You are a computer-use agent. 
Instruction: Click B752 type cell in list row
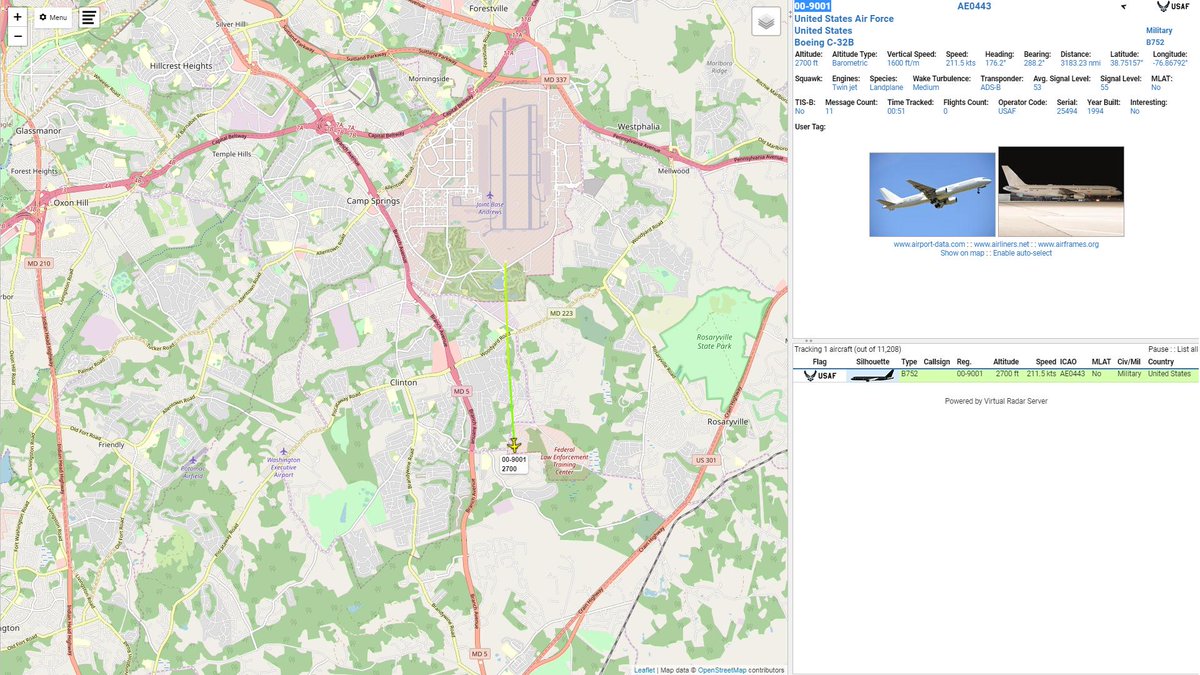[x=909, y=374]
